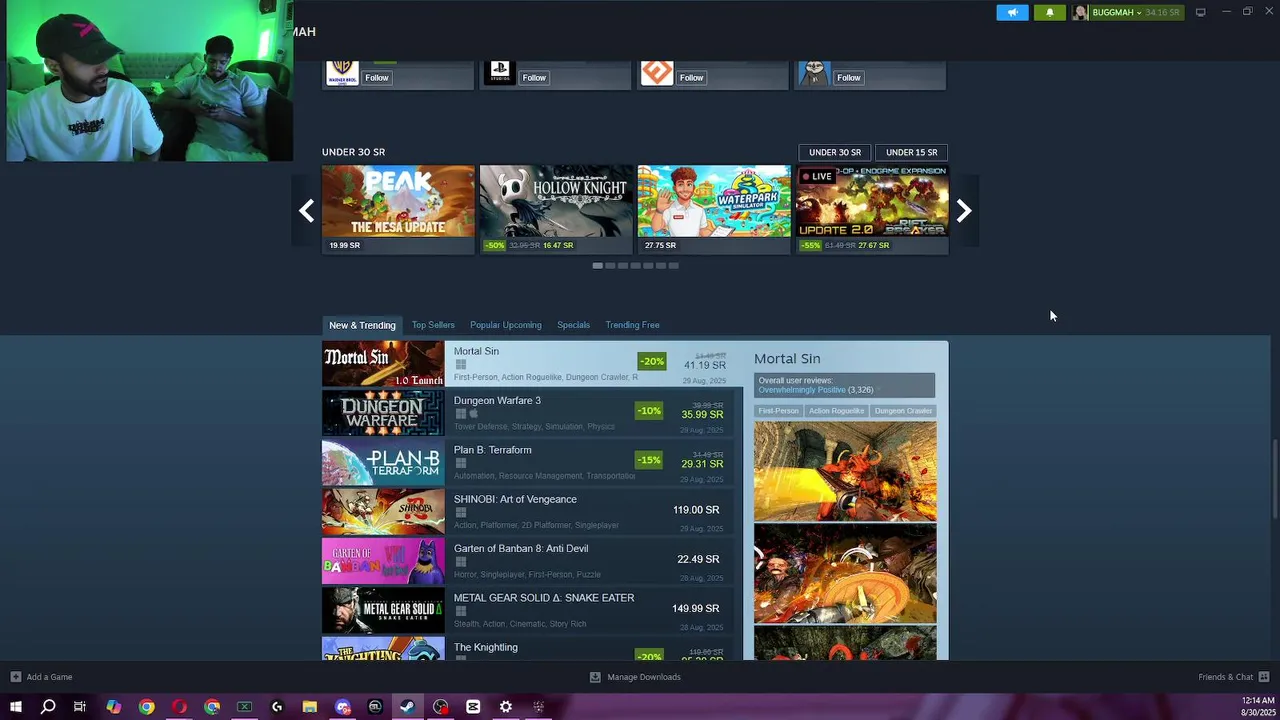The width and height of the screenshot is (1280, 720).
Task: Go to the previous carousel page arrow
Action: [x=306, y=210]
